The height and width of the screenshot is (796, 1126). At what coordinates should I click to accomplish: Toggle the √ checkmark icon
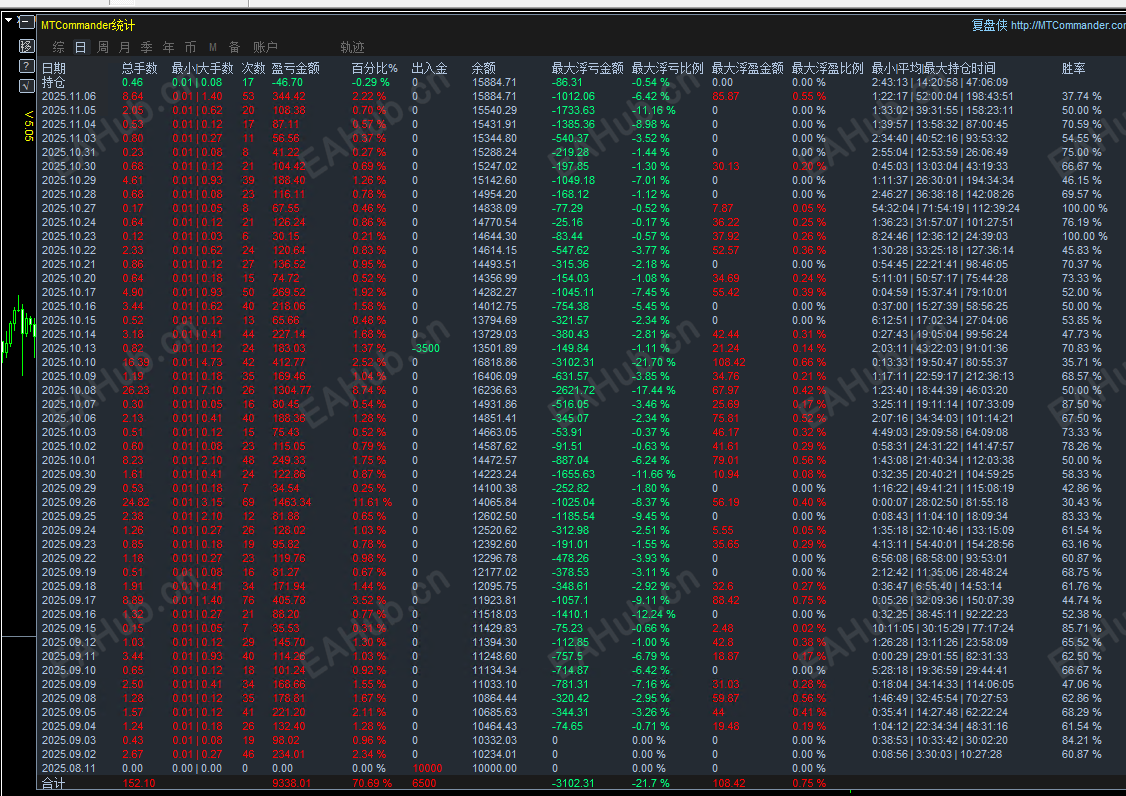(x=27, y=86)
